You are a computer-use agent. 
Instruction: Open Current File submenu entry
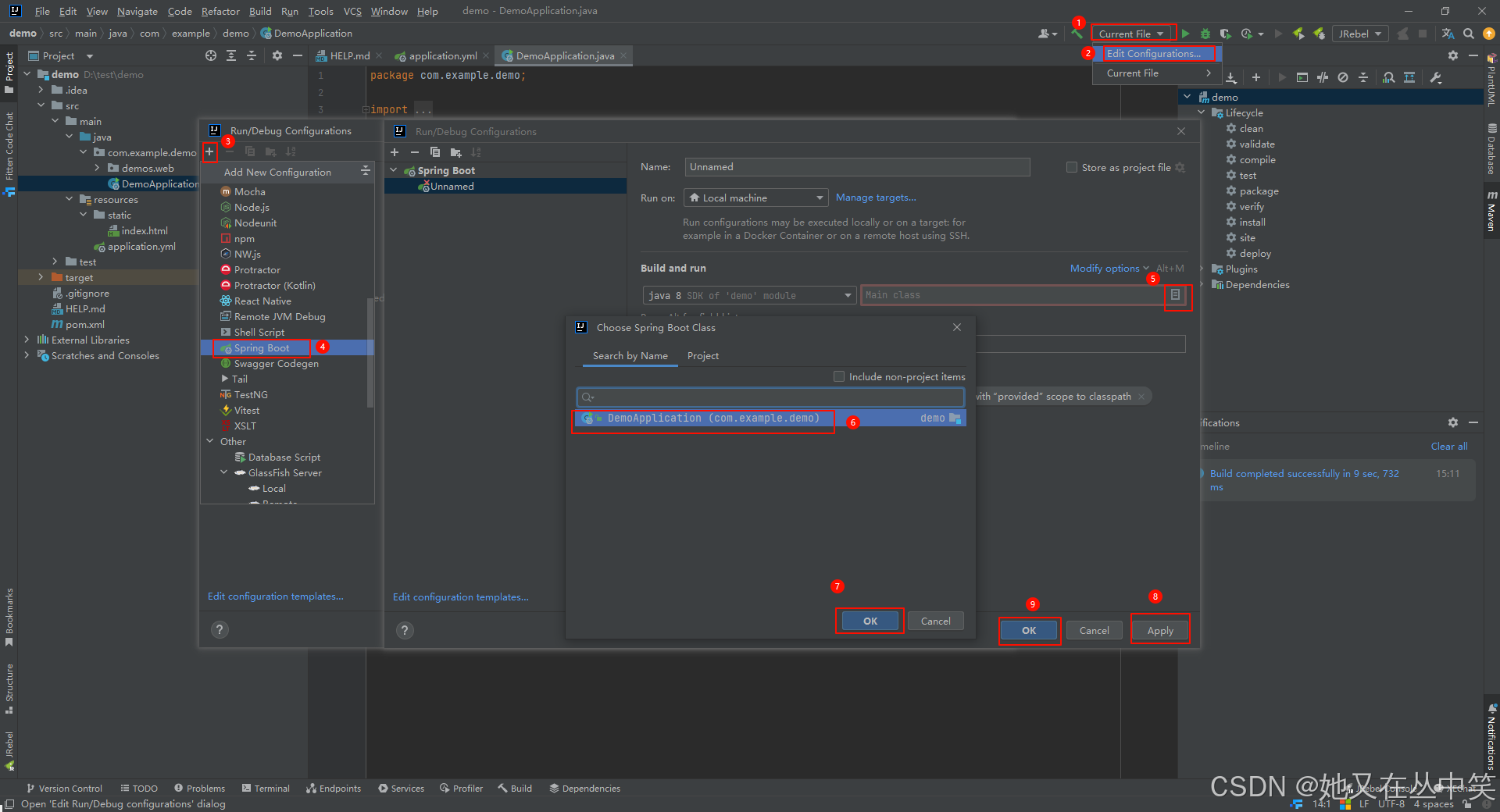(1158, 73)
